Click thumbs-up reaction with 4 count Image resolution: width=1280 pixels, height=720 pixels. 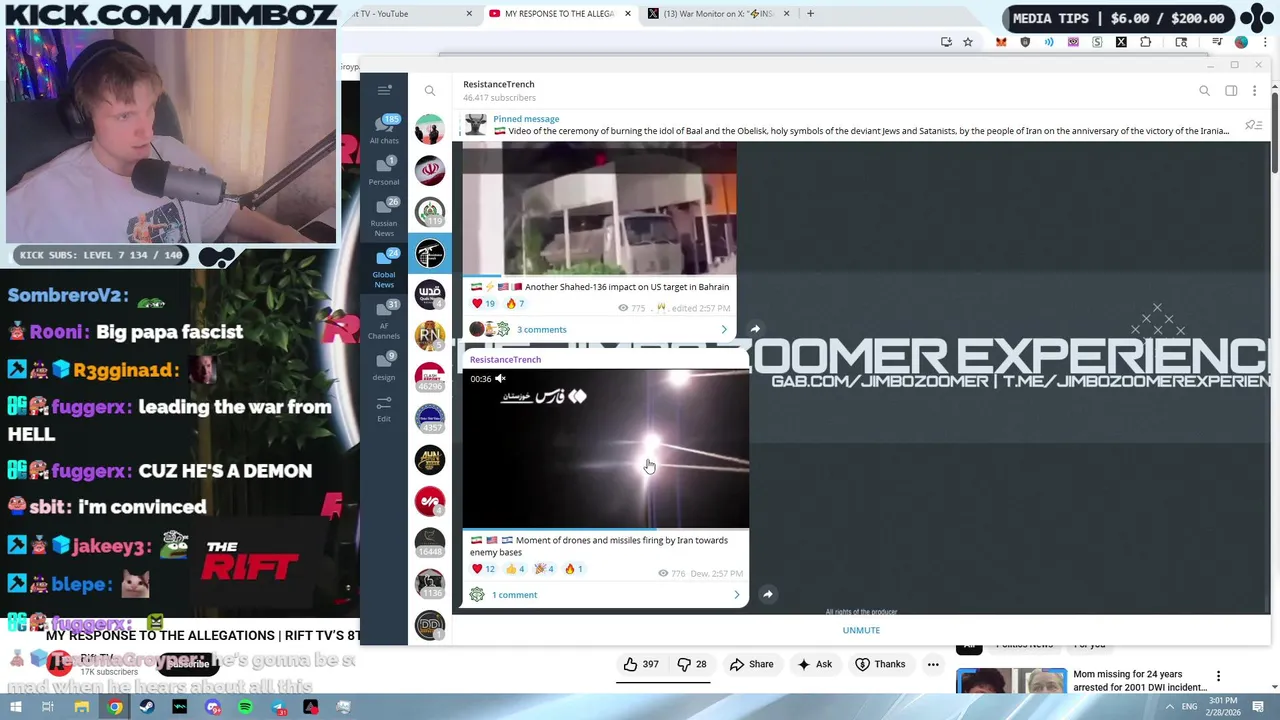[515, 569]
